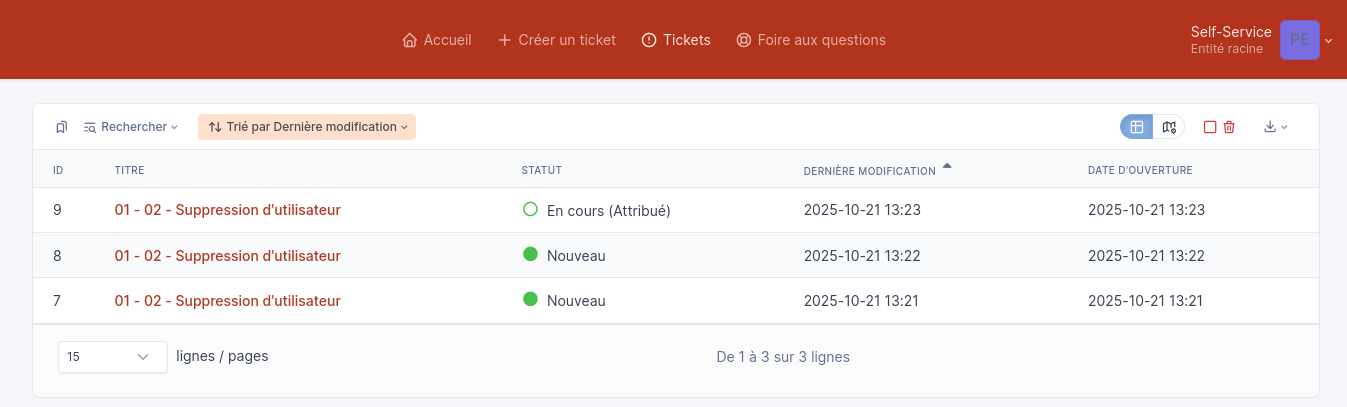Open the lignes per page selector
The image size is (1347, 407).
112,357
